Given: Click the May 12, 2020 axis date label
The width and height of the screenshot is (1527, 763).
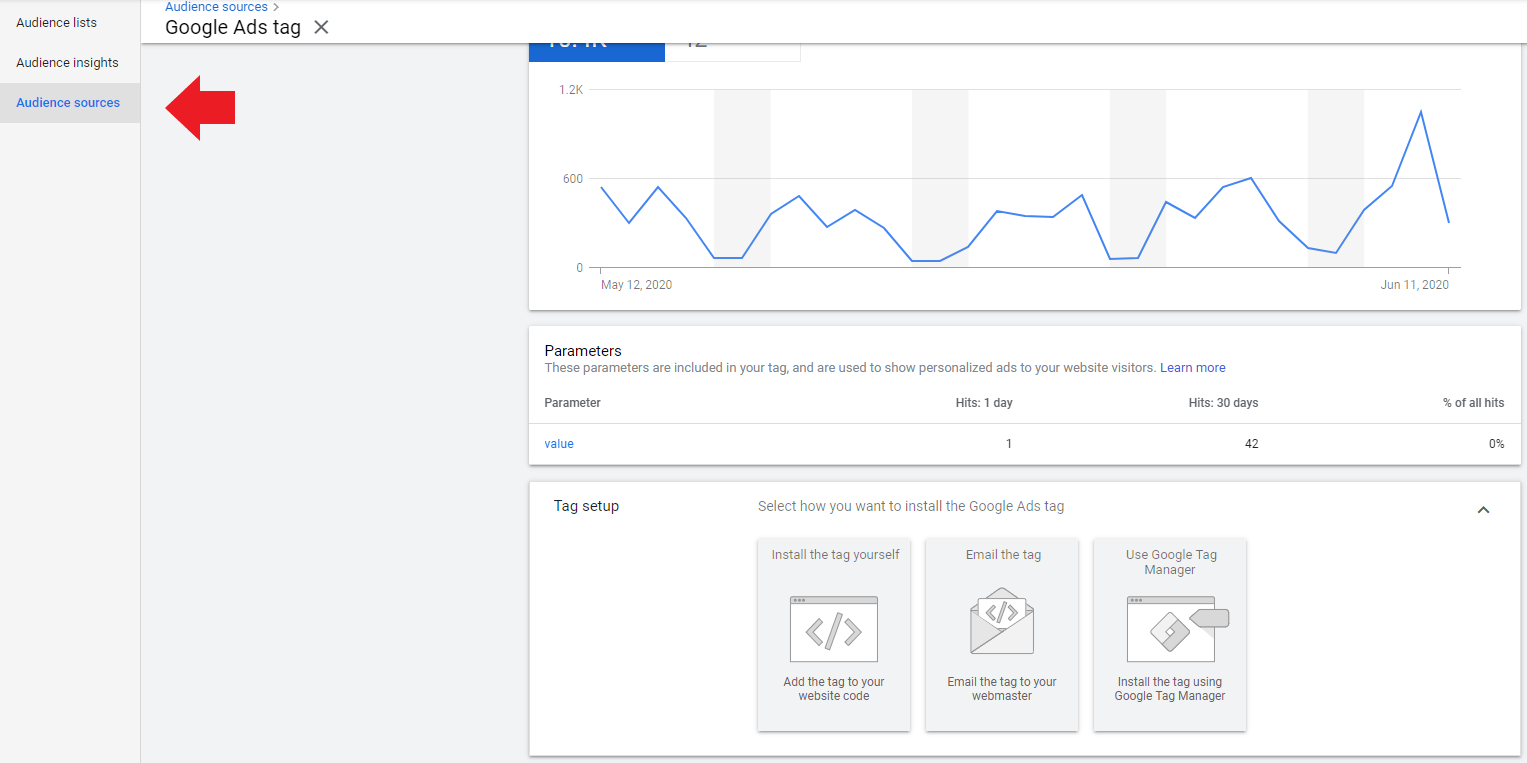Looking at the screenshot, I should click(636, 285).
